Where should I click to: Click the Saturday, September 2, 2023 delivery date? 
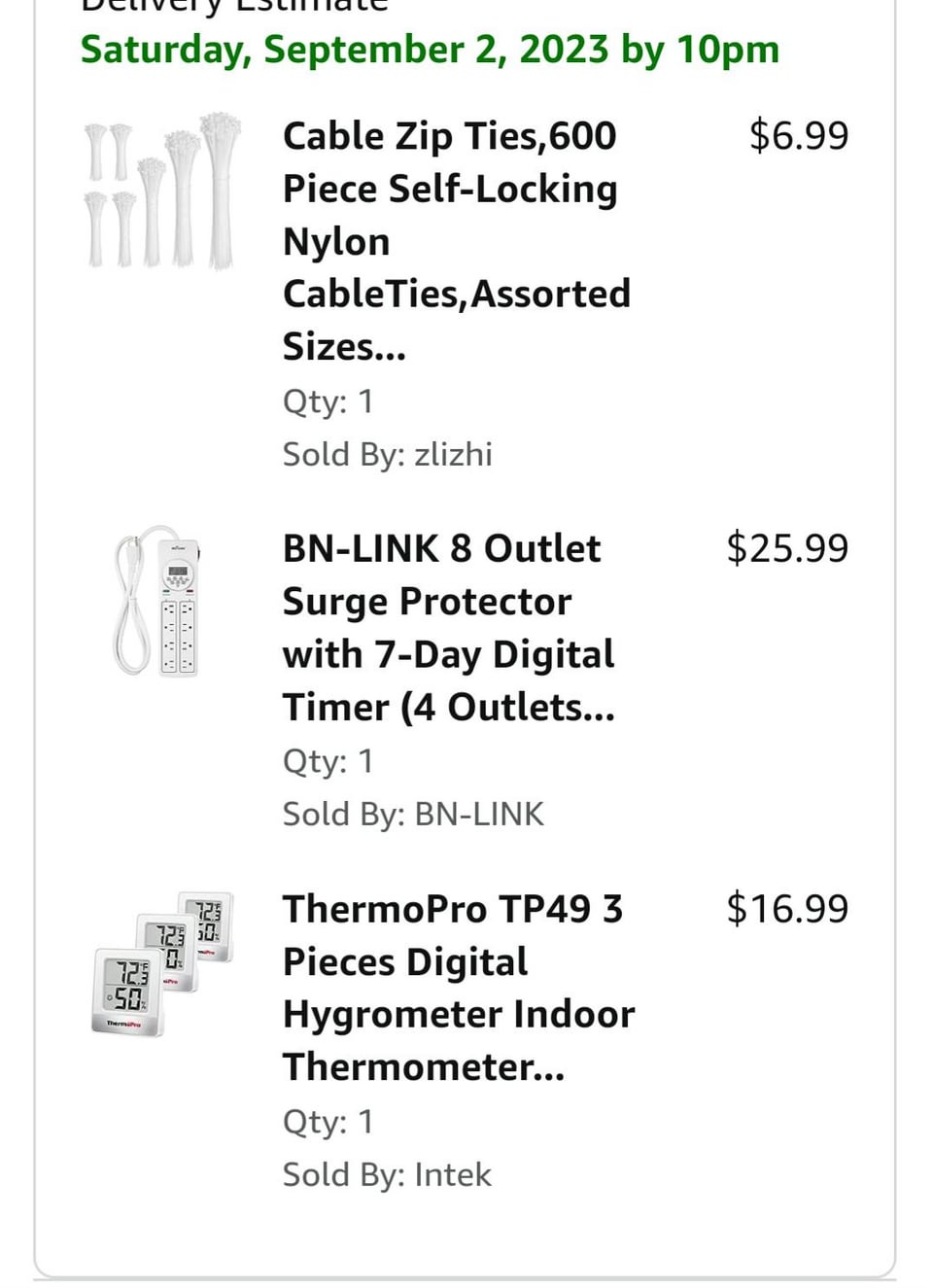[x=430, y=50]
